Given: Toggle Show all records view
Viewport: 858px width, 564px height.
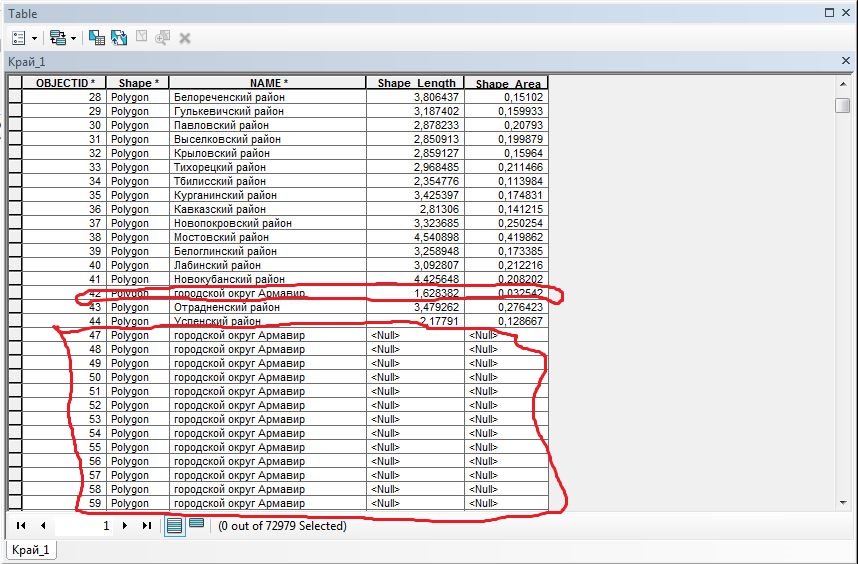Looking at the screenshot, I should [174, 525].
